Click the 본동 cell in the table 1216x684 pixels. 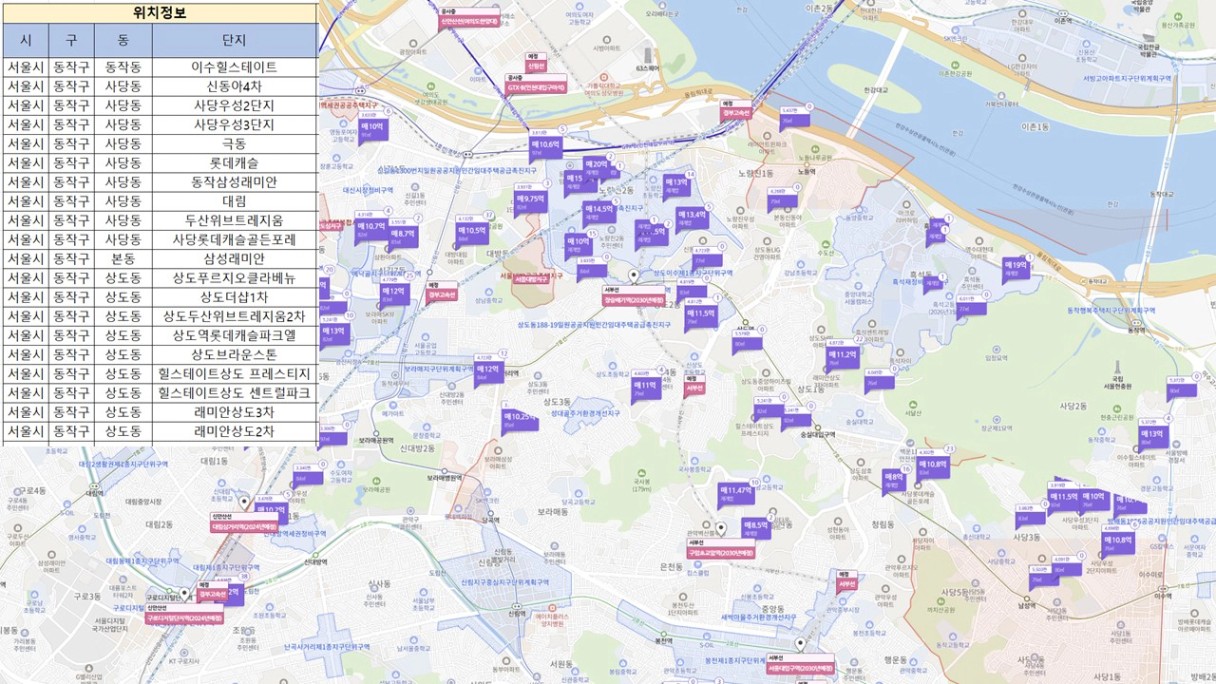coord(123,258)
